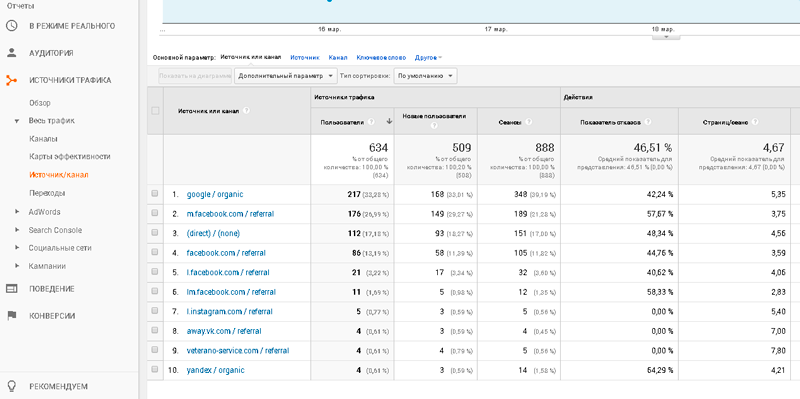Collapse the Весь трафик tree section
The height and width of the screenshot is (399, 800).
click(x=17, y=121)
